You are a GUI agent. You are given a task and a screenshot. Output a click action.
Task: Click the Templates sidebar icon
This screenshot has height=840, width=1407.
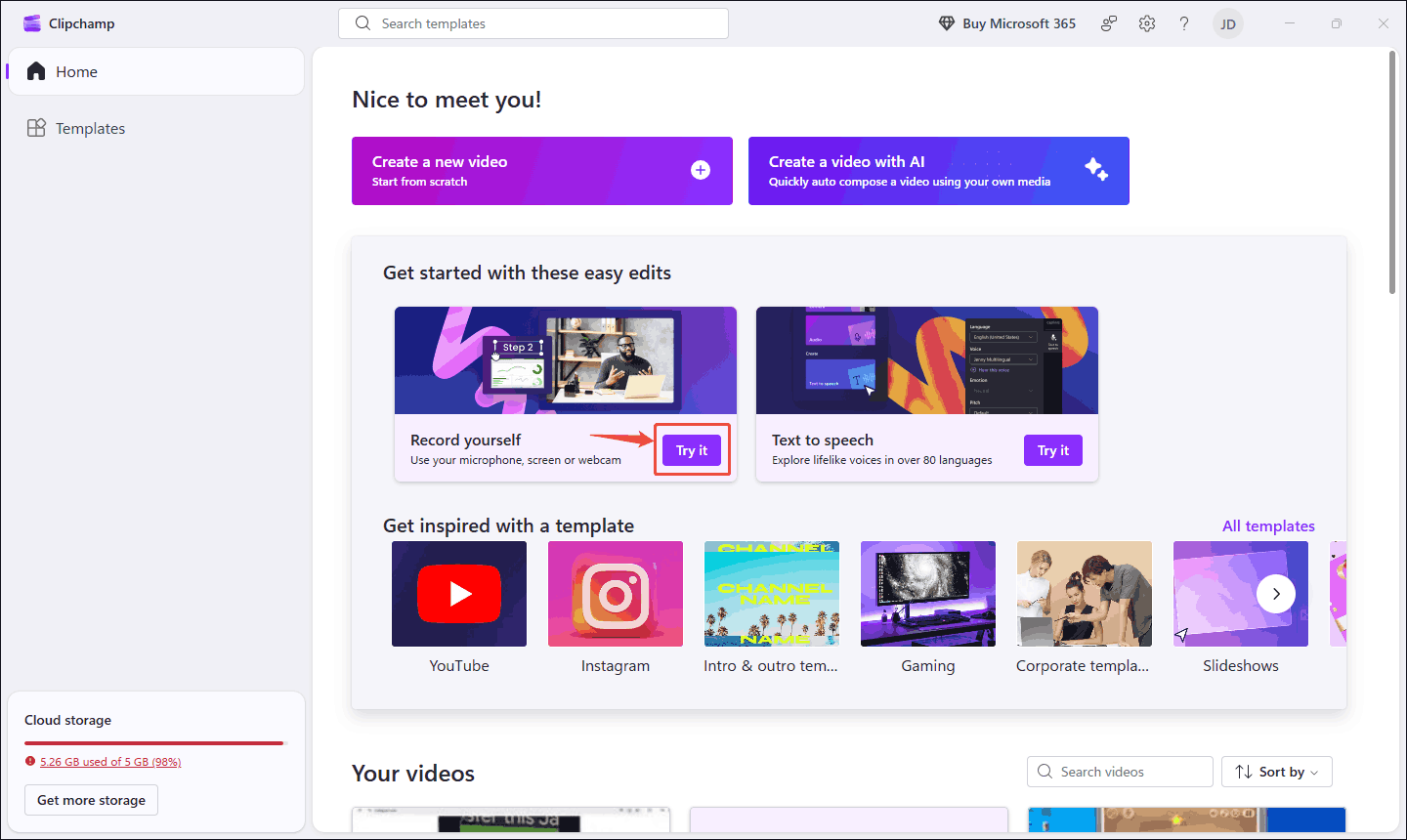click(35, 127)
